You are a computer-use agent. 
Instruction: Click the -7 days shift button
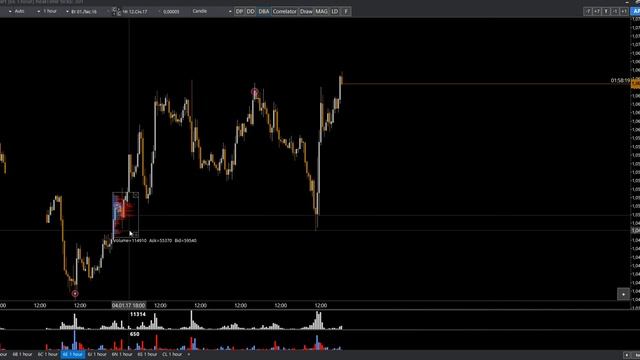coord(588,11)
